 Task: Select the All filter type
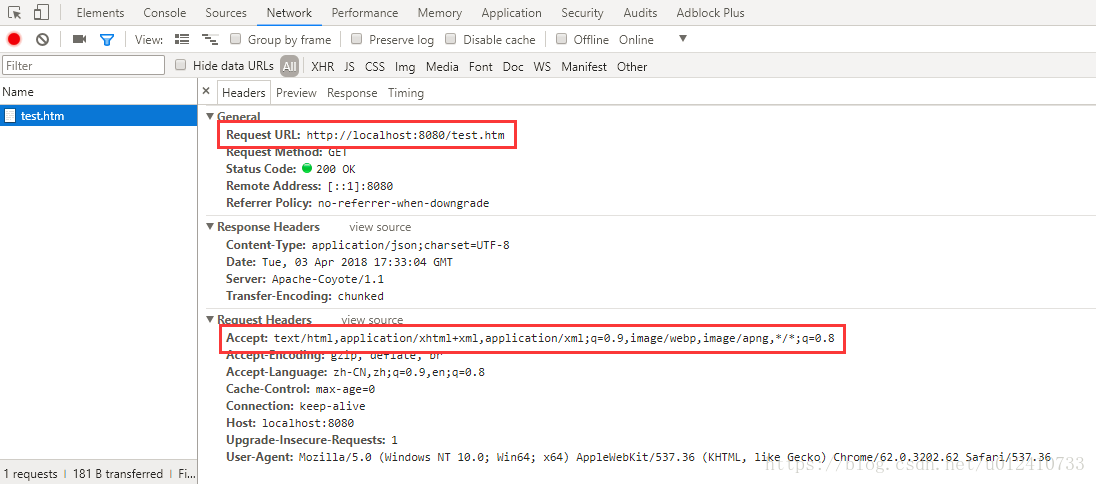pyautogui.click(x=289, y=66)
